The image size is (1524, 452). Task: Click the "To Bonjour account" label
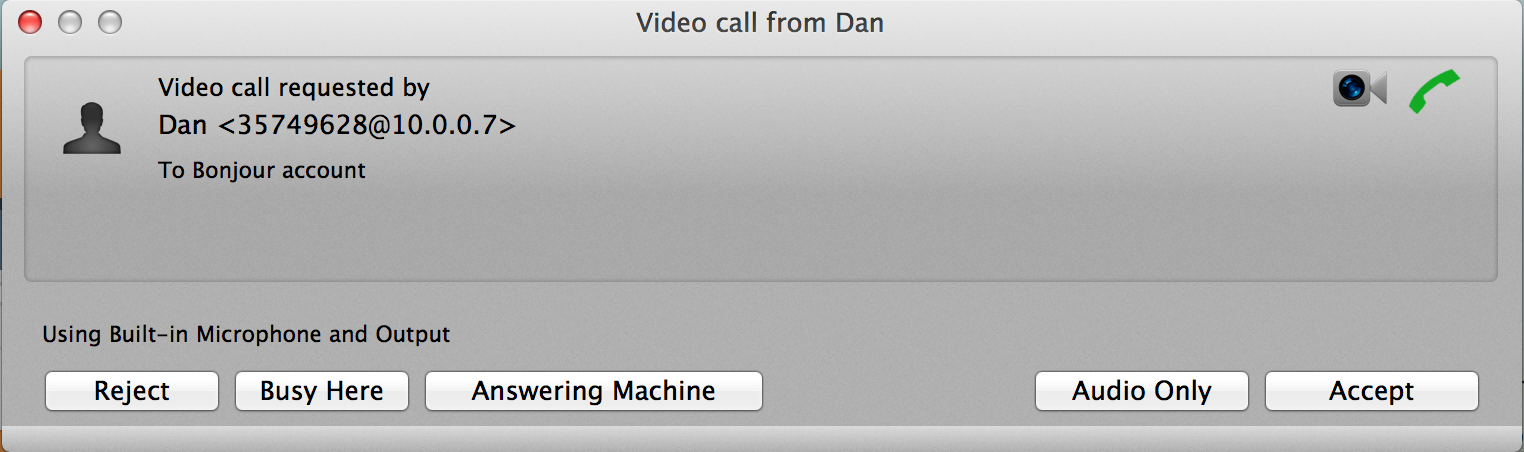tap(262, 171)
